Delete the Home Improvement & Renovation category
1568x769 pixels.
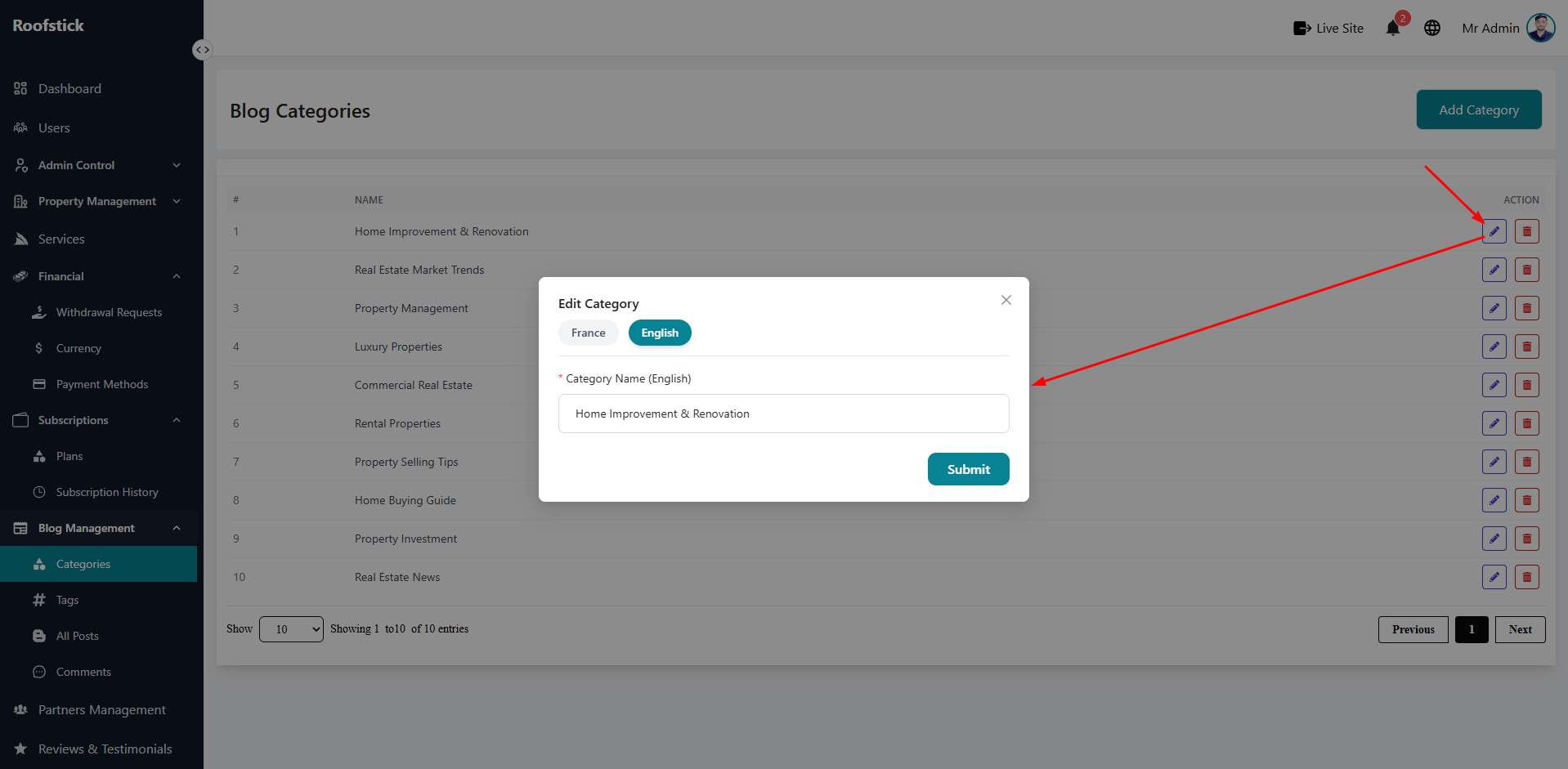1526,231
